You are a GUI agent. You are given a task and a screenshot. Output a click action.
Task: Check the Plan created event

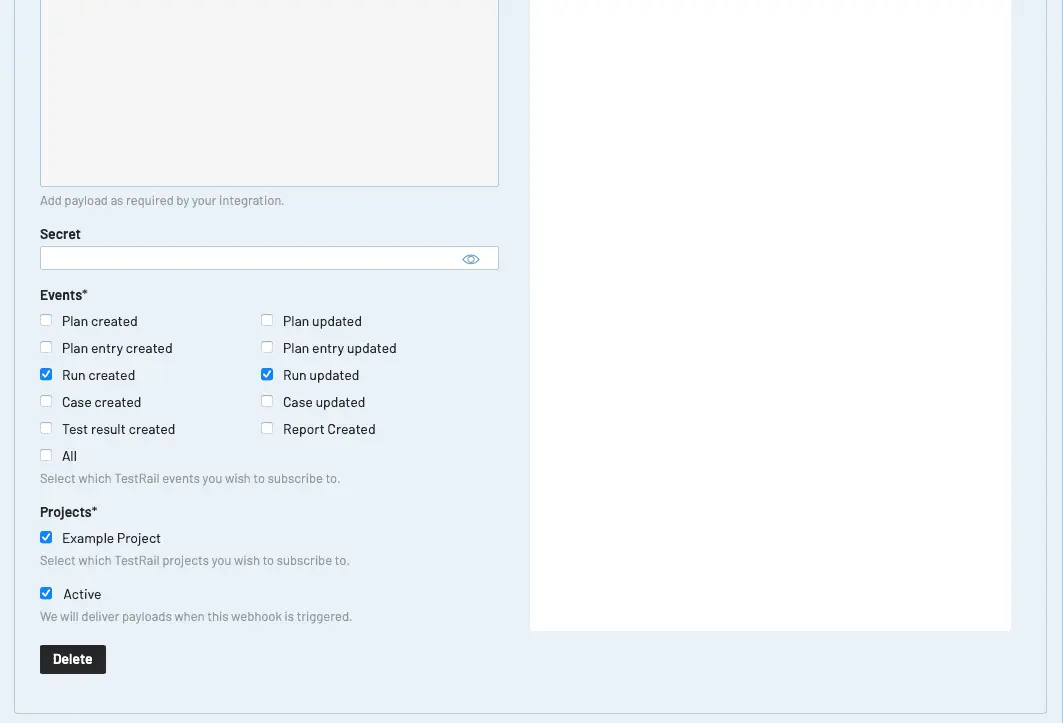click(x=46, y=320)
